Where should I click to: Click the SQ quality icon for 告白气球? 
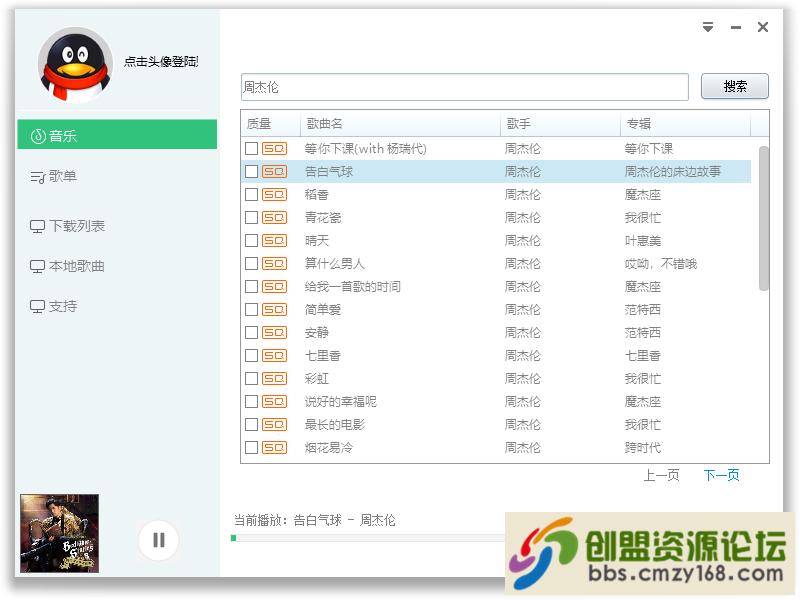pos(274,171)
